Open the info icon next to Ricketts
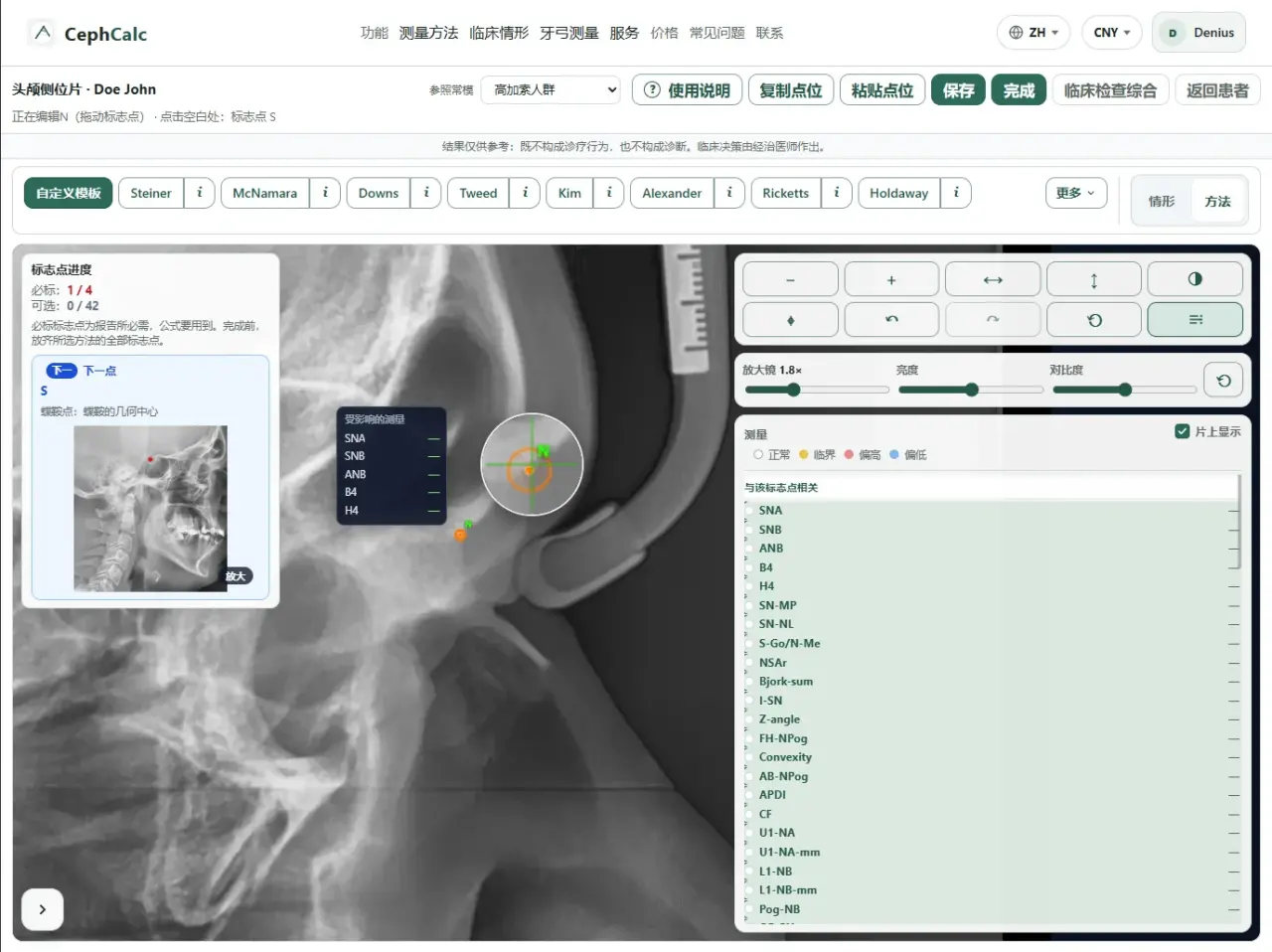 (837, 193)
